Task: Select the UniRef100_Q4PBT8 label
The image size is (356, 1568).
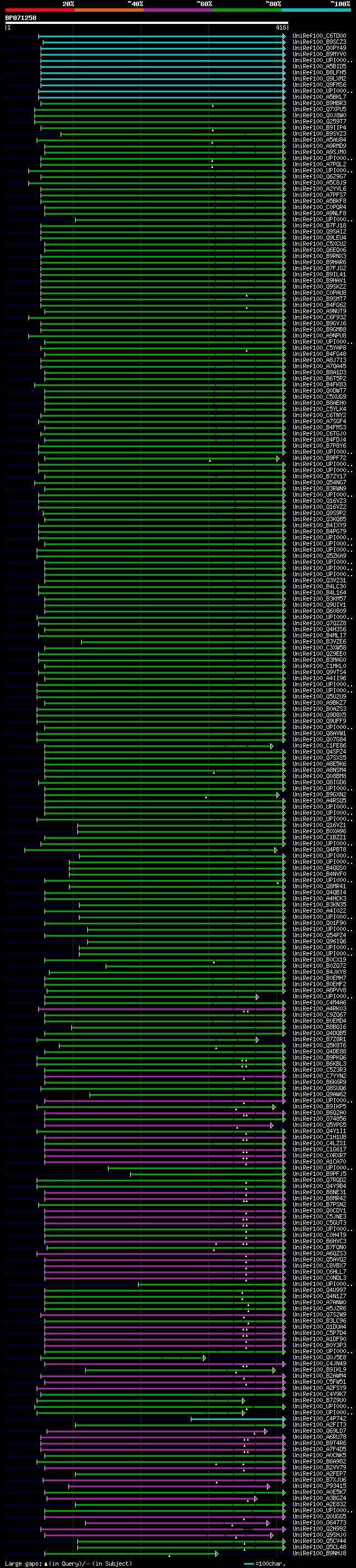Action: 319,850
